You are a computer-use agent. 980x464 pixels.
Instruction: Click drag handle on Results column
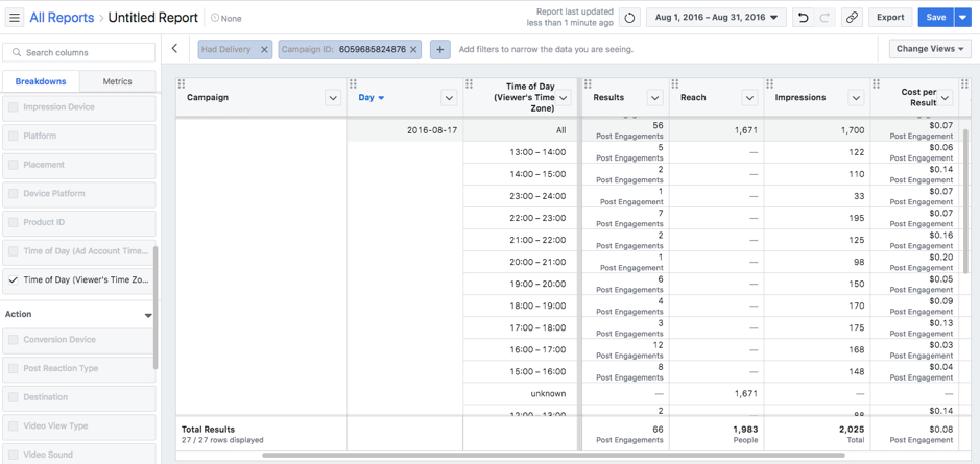tap(588, 84)
